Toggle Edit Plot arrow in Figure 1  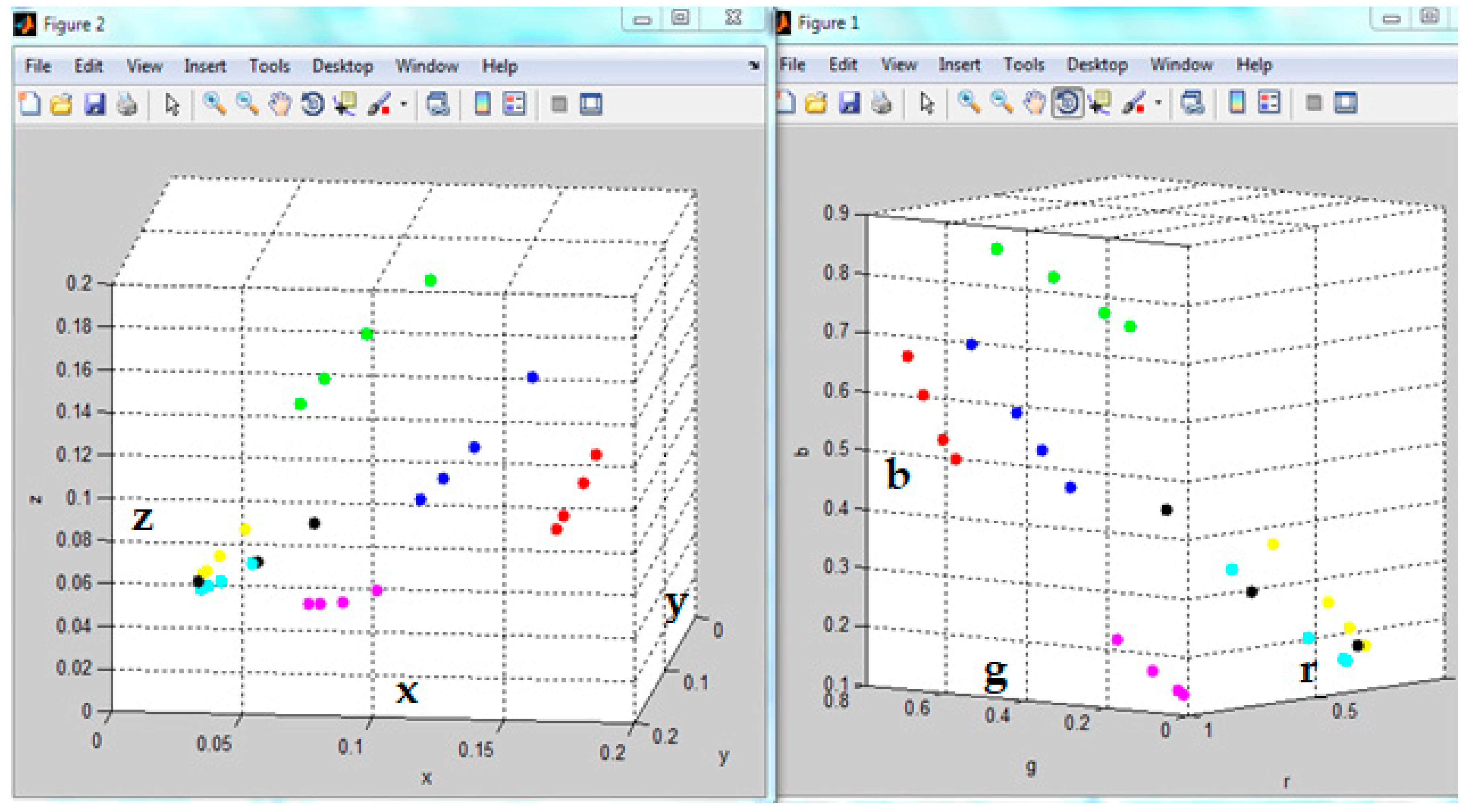926,103
